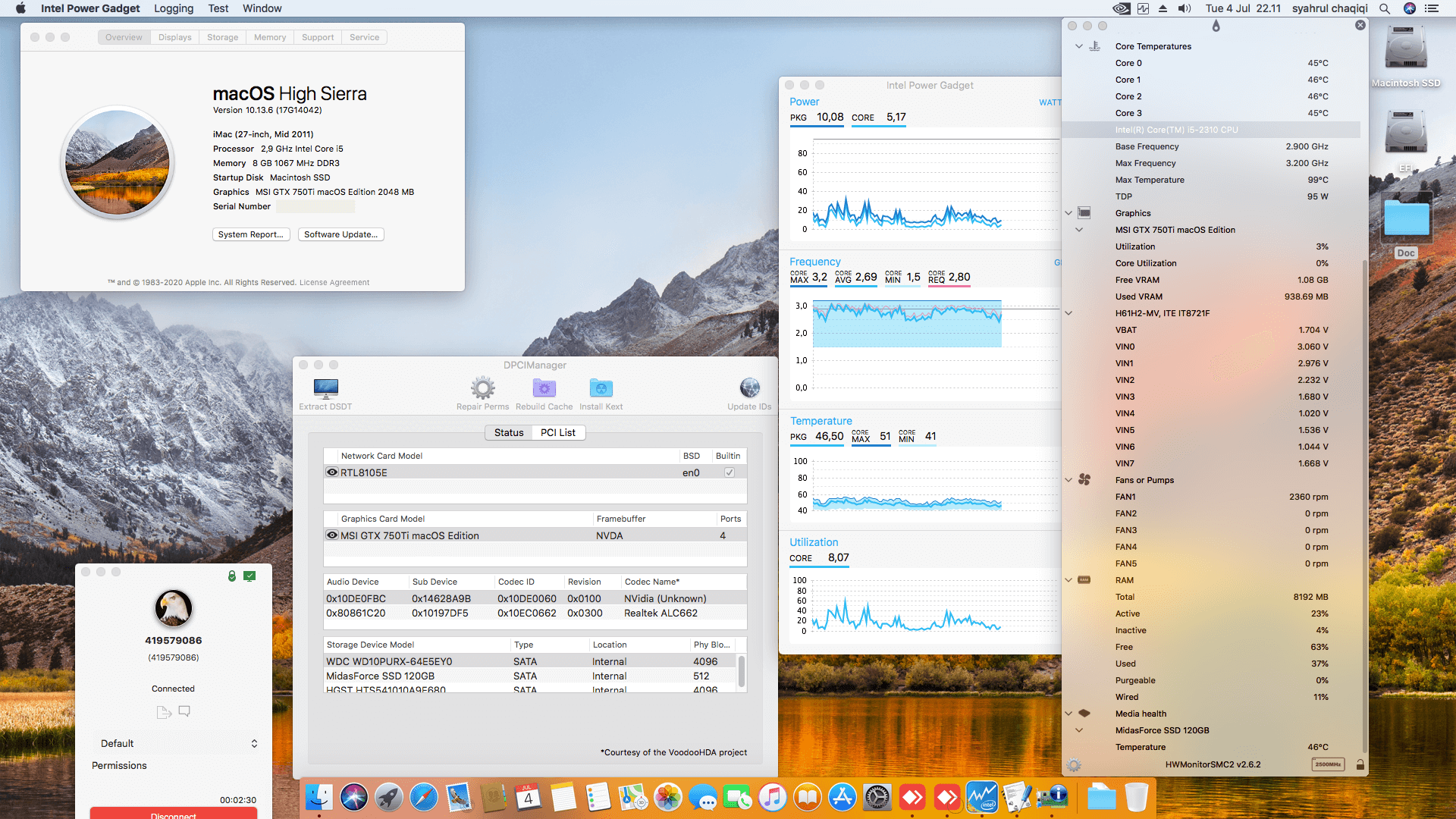Click the System Report button

coord(251,234)
